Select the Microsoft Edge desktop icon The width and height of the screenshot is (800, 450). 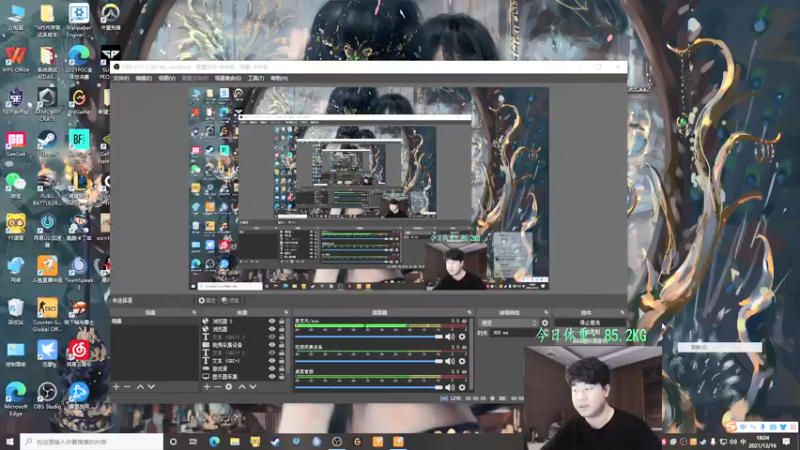coord(16,399)
